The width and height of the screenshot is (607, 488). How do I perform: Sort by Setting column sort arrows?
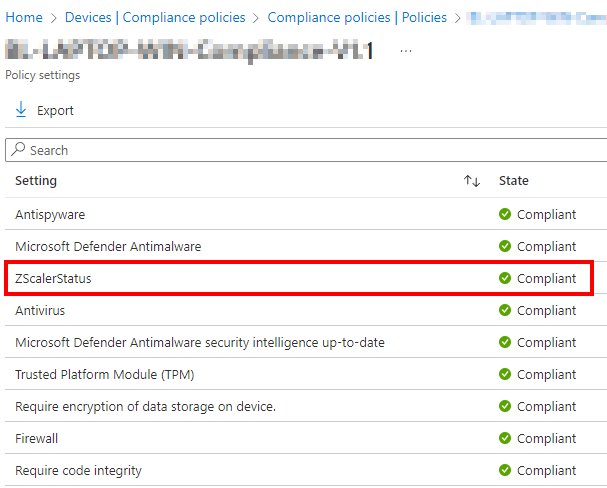tap(472, 181)
